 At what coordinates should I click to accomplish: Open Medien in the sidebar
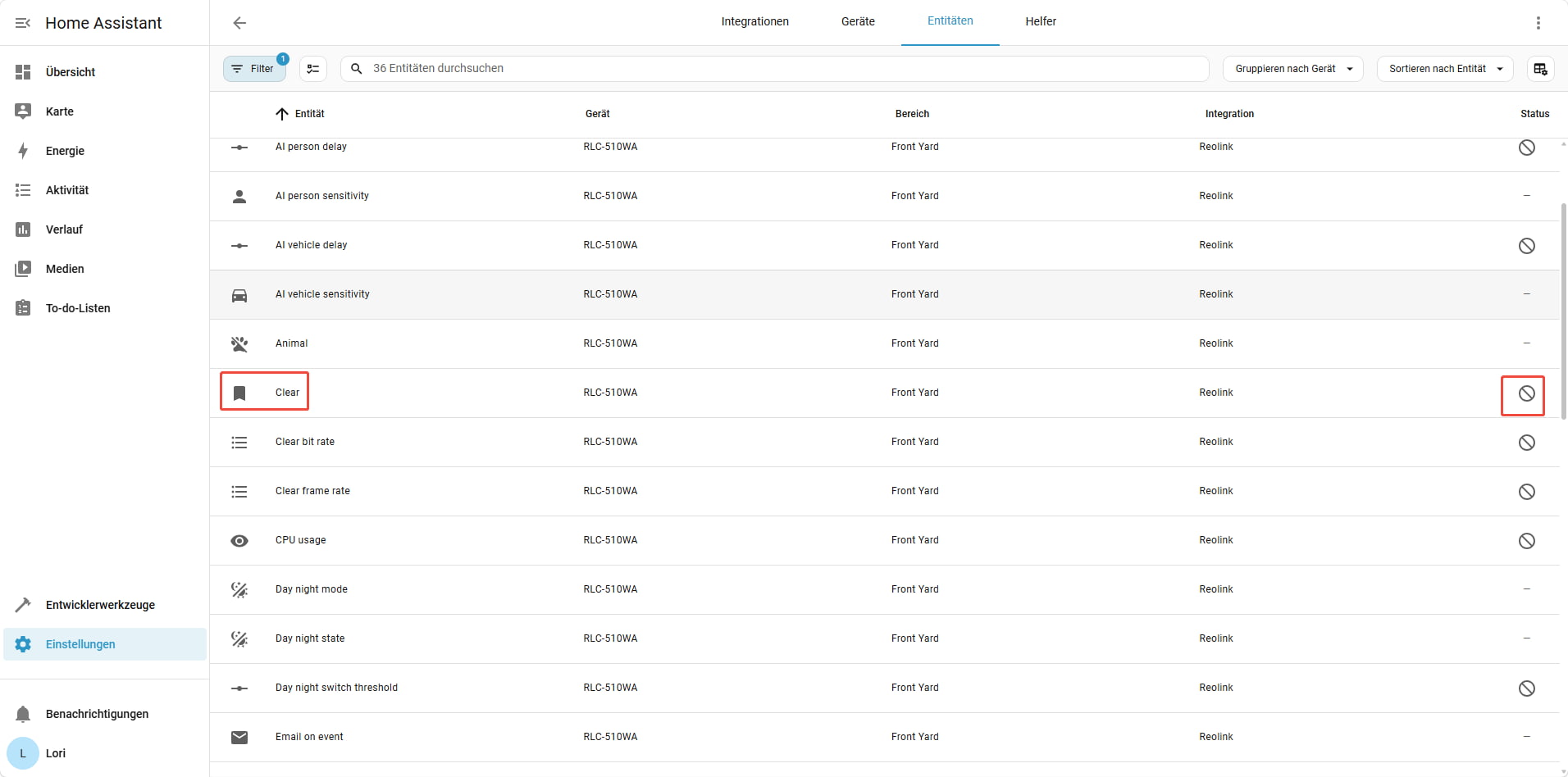point(105,269)
